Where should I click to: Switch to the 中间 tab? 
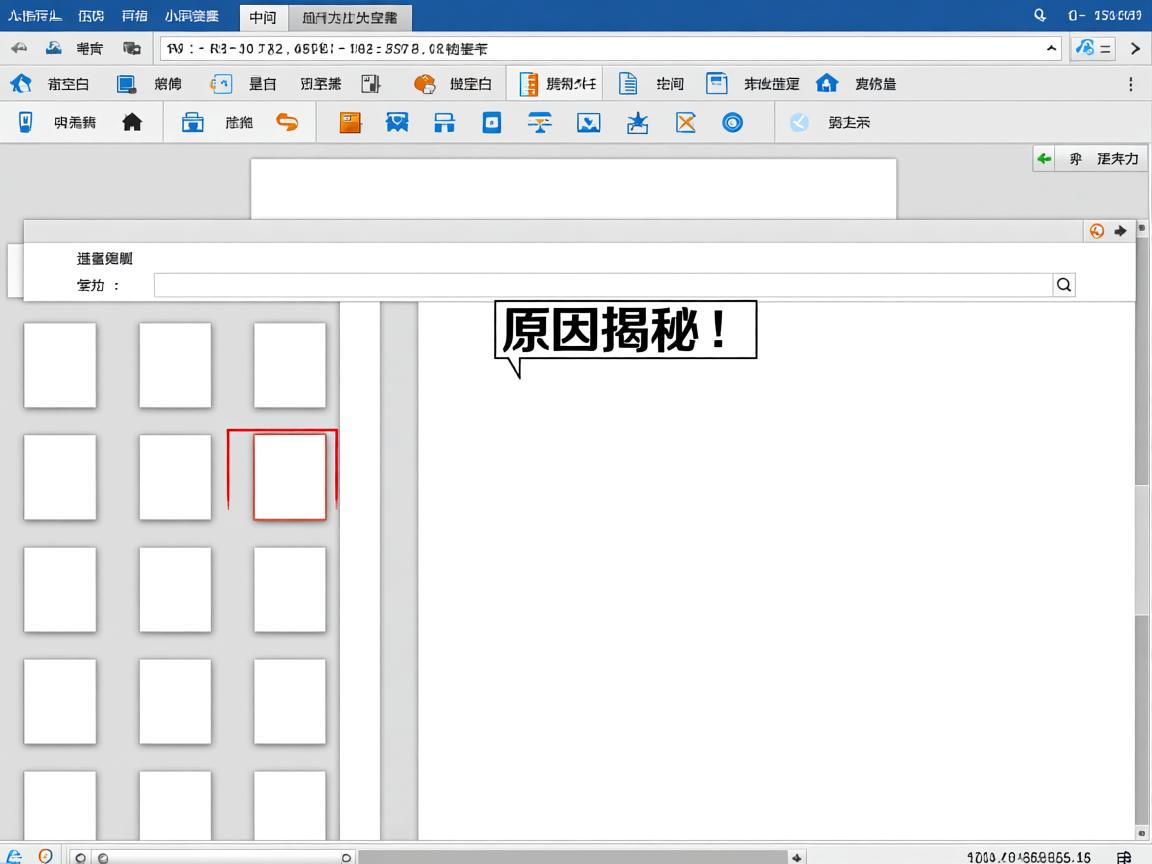262,16
